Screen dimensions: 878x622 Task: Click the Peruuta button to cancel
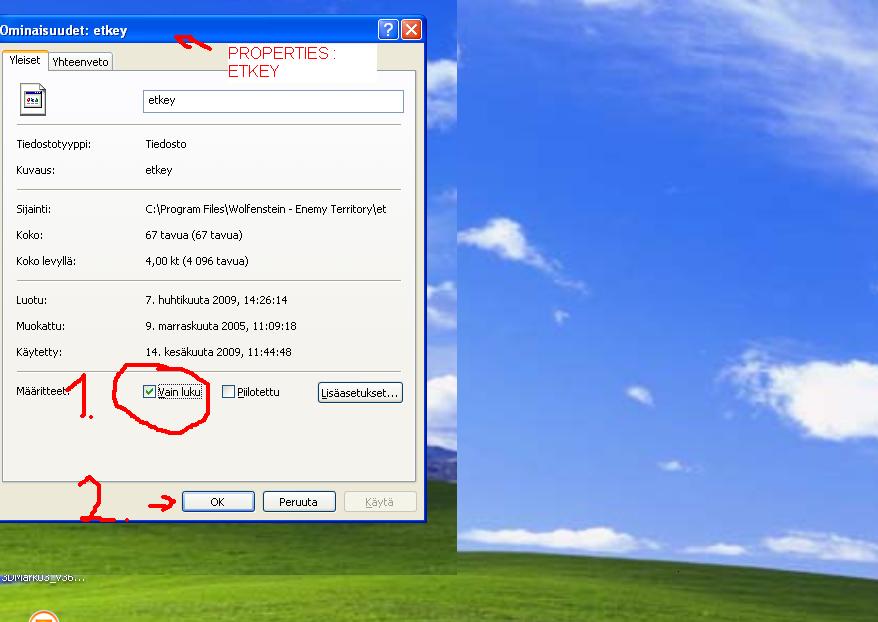pyautogui.click(x=298, y=502)
